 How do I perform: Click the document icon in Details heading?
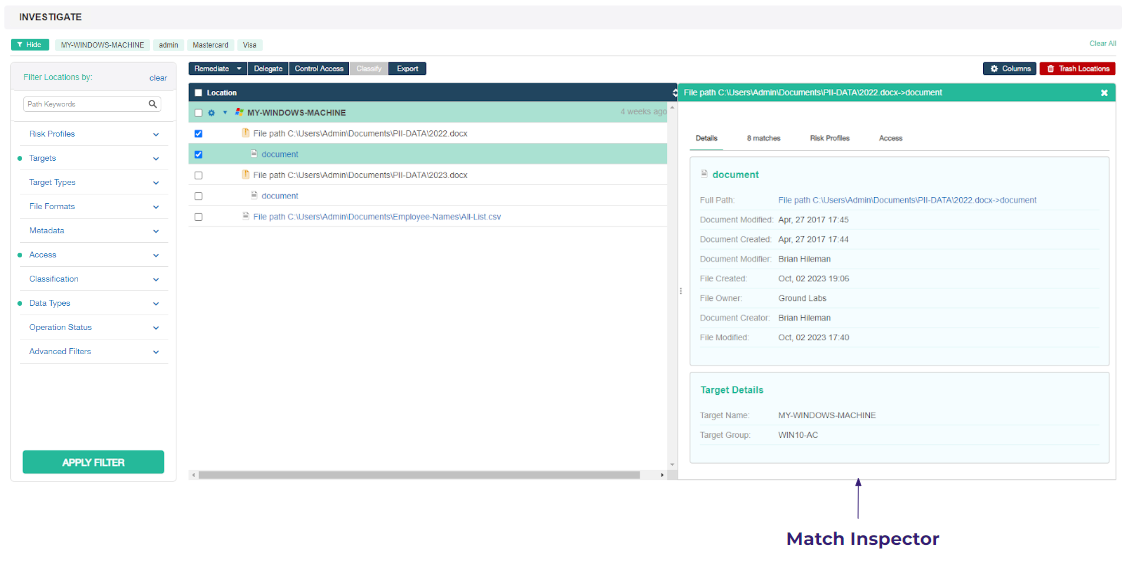(704, 174)
